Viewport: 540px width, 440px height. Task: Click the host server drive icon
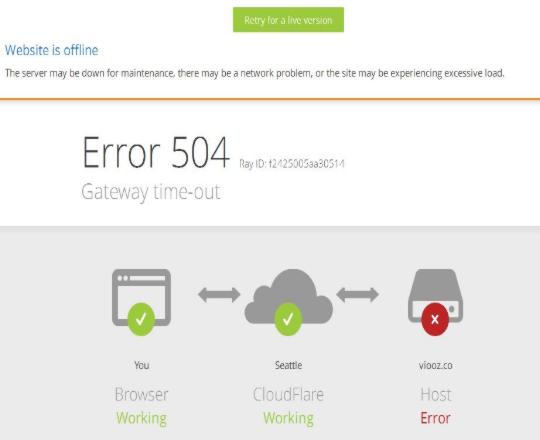point(435,295)
